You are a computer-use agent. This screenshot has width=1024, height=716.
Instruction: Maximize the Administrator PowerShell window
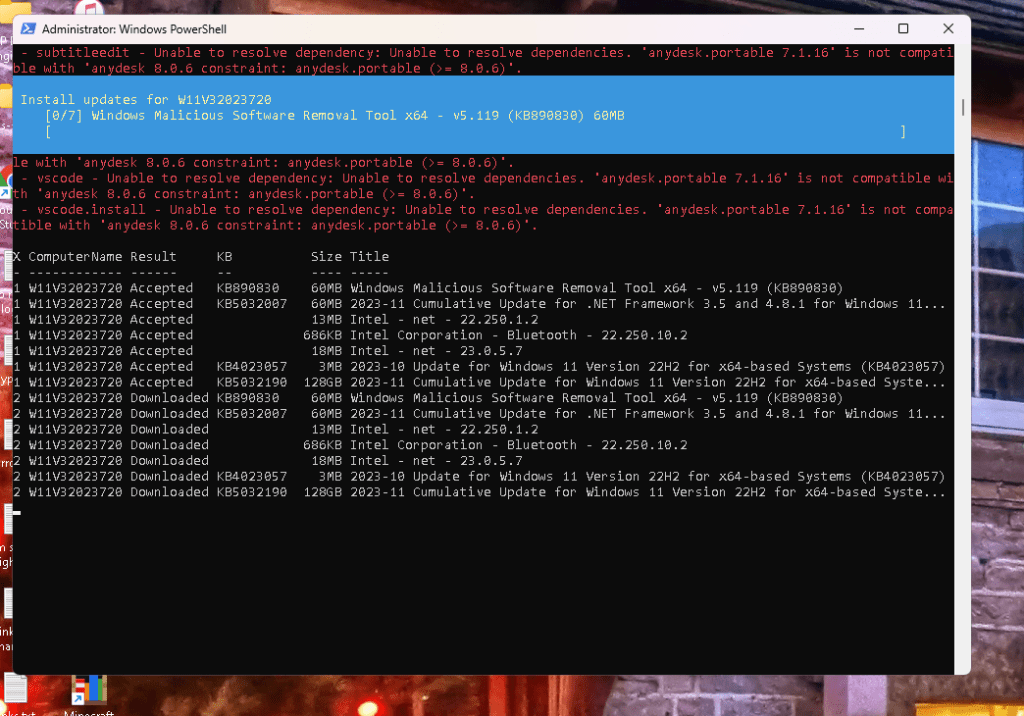coord(903,29)
